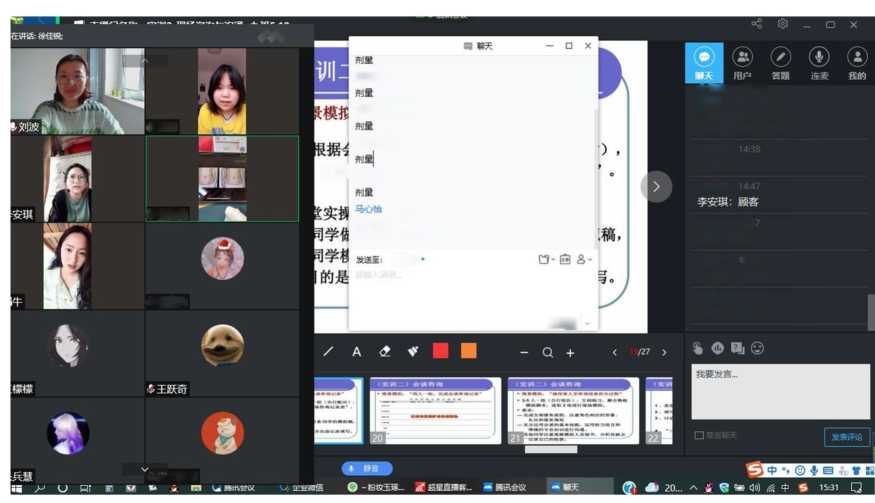875x503 pixels.
Task: Collapse side panel with round arrow button
Action: coord(656,186)
